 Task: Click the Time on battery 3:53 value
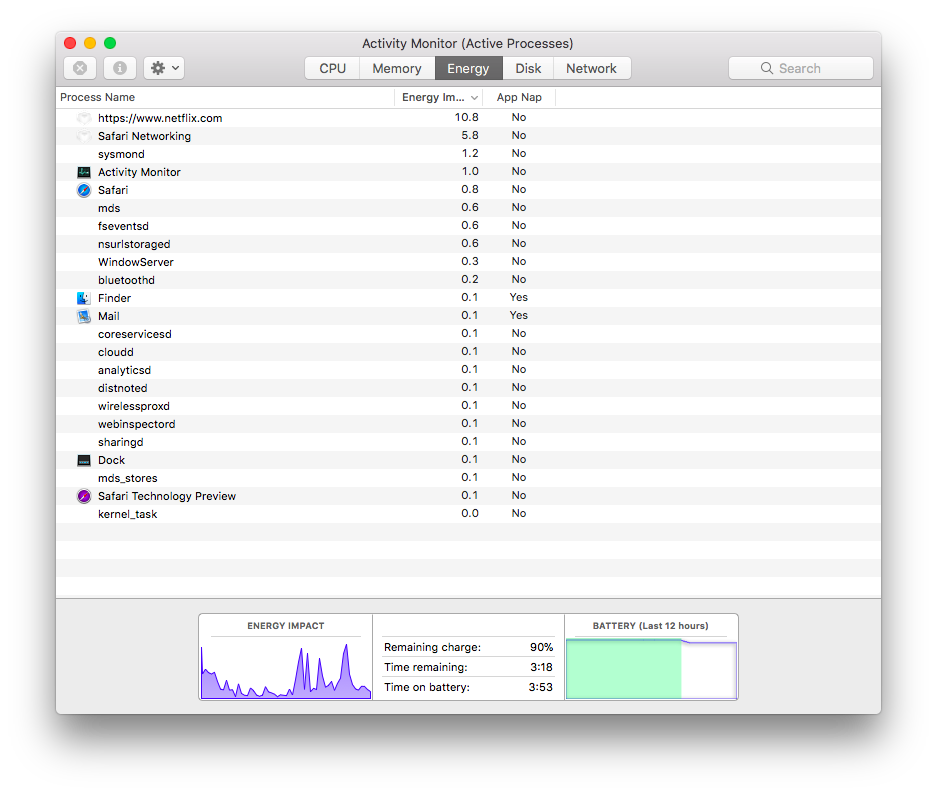pyautogui.click(x=541, y=687)
